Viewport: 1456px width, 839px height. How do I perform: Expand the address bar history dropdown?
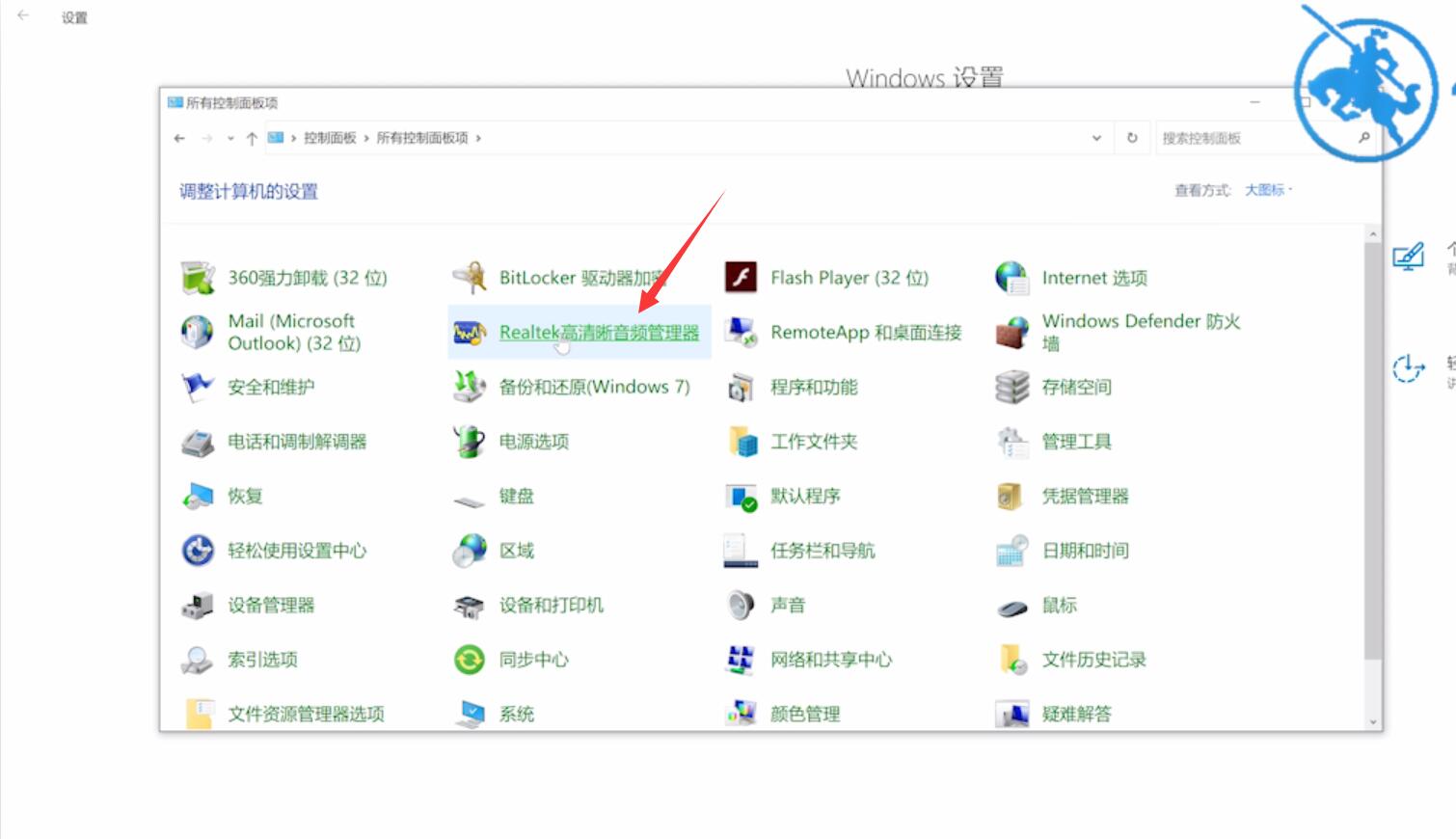coord(1096,138)
